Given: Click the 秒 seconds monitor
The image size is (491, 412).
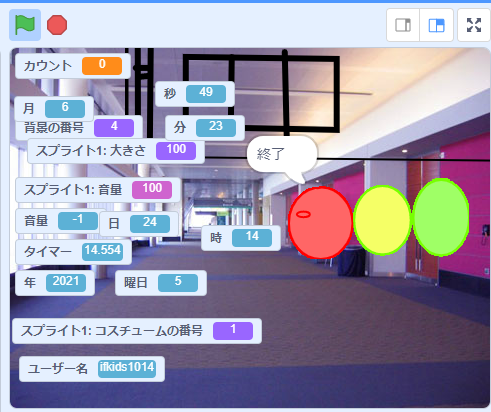Looking at the screenshot, I should (x=195, y=94).
